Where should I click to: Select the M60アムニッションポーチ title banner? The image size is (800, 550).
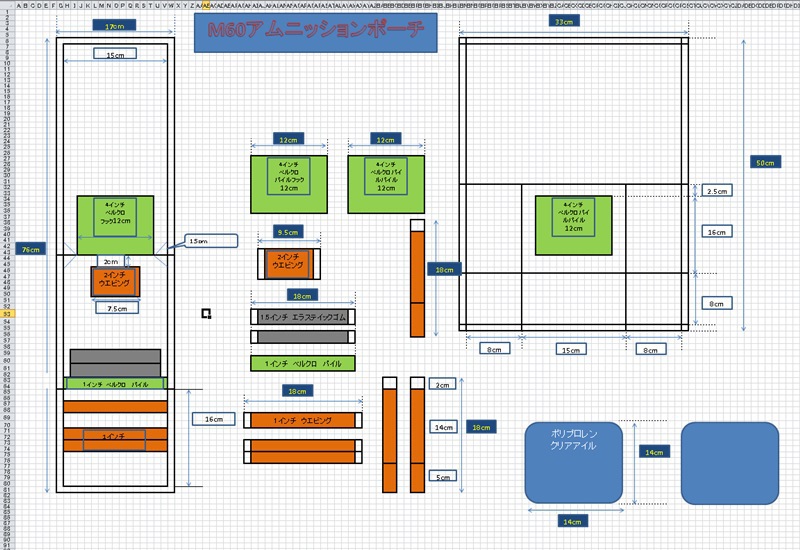pyautogui.click(x=315, y=32)
